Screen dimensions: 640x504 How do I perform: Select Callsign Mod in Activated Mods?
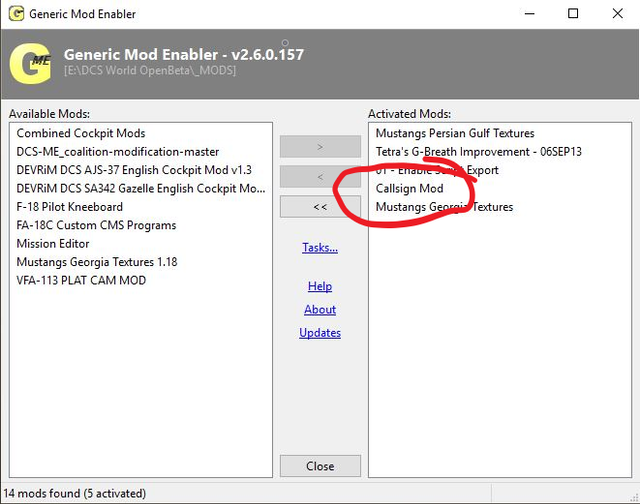click(409, 189)
